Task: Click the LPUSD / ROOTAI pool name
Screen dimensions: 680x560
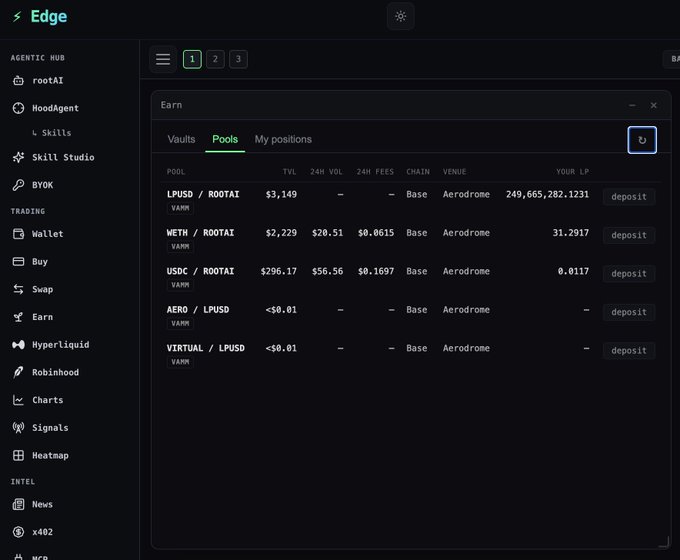Action: [x=203, y=194]
